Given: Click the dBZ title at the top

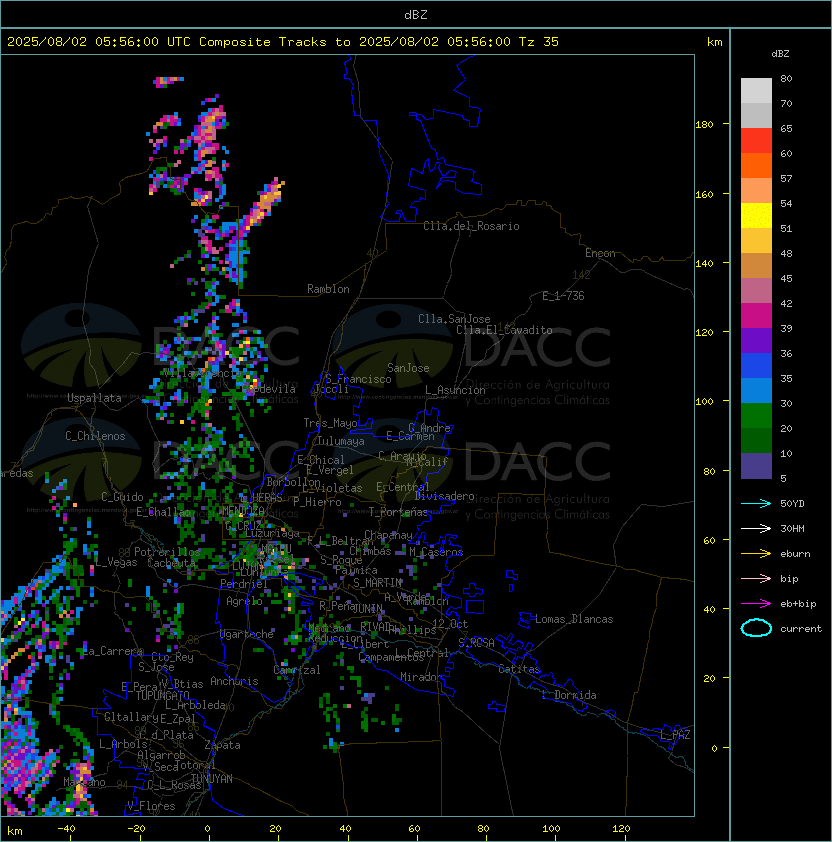Looking at the screenshot, I should pyautogui.click(x=416, y=14).
